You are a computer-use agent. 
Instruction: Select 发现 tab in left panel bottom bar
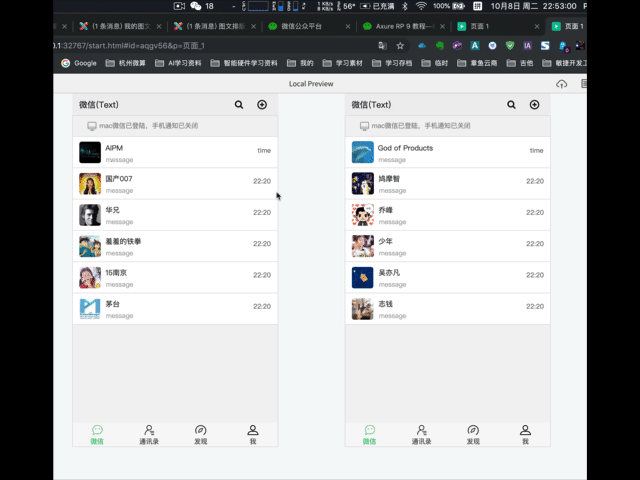[x=201, y=435]
